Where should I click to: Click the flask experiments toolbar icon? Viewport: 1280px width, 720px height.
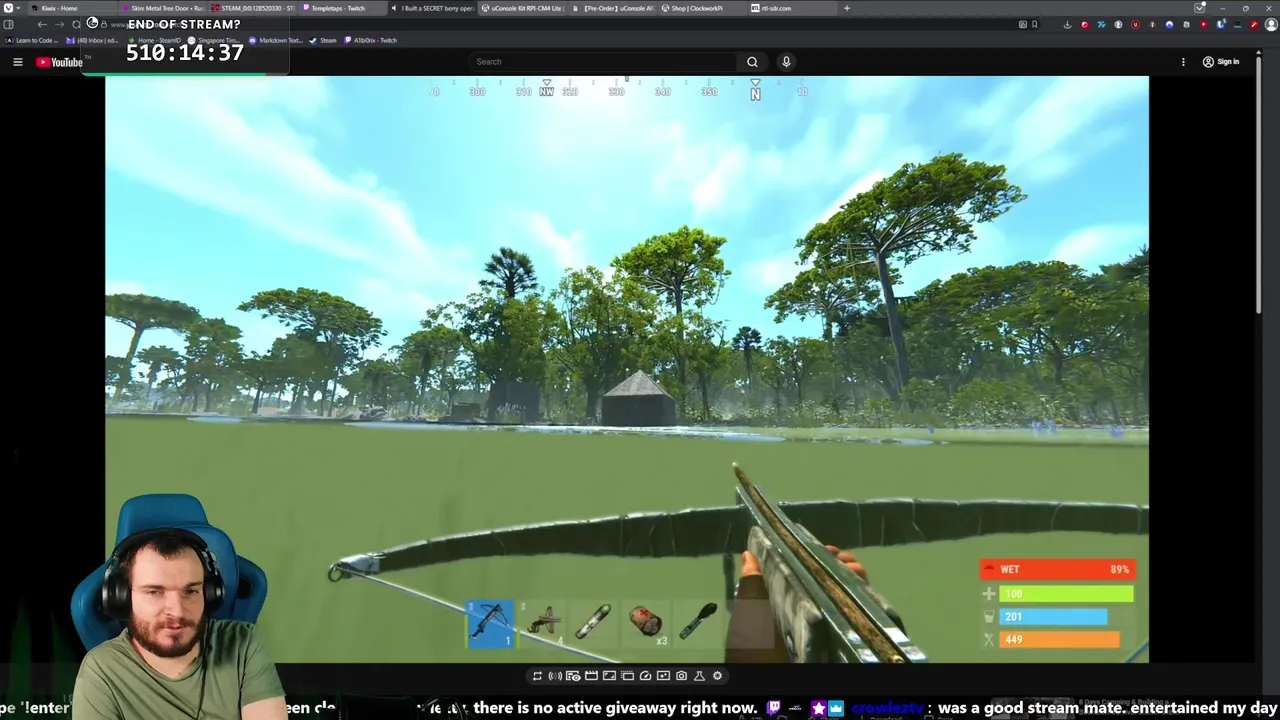699,676
